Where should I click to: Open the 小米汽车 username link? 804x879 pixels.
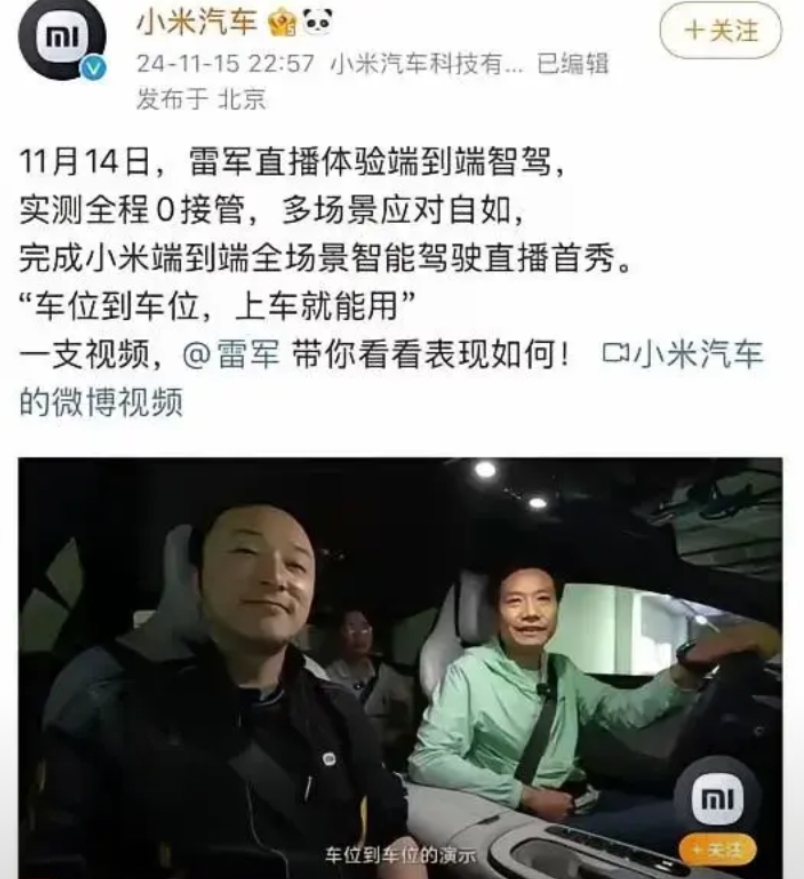click(x=197, y=22)
